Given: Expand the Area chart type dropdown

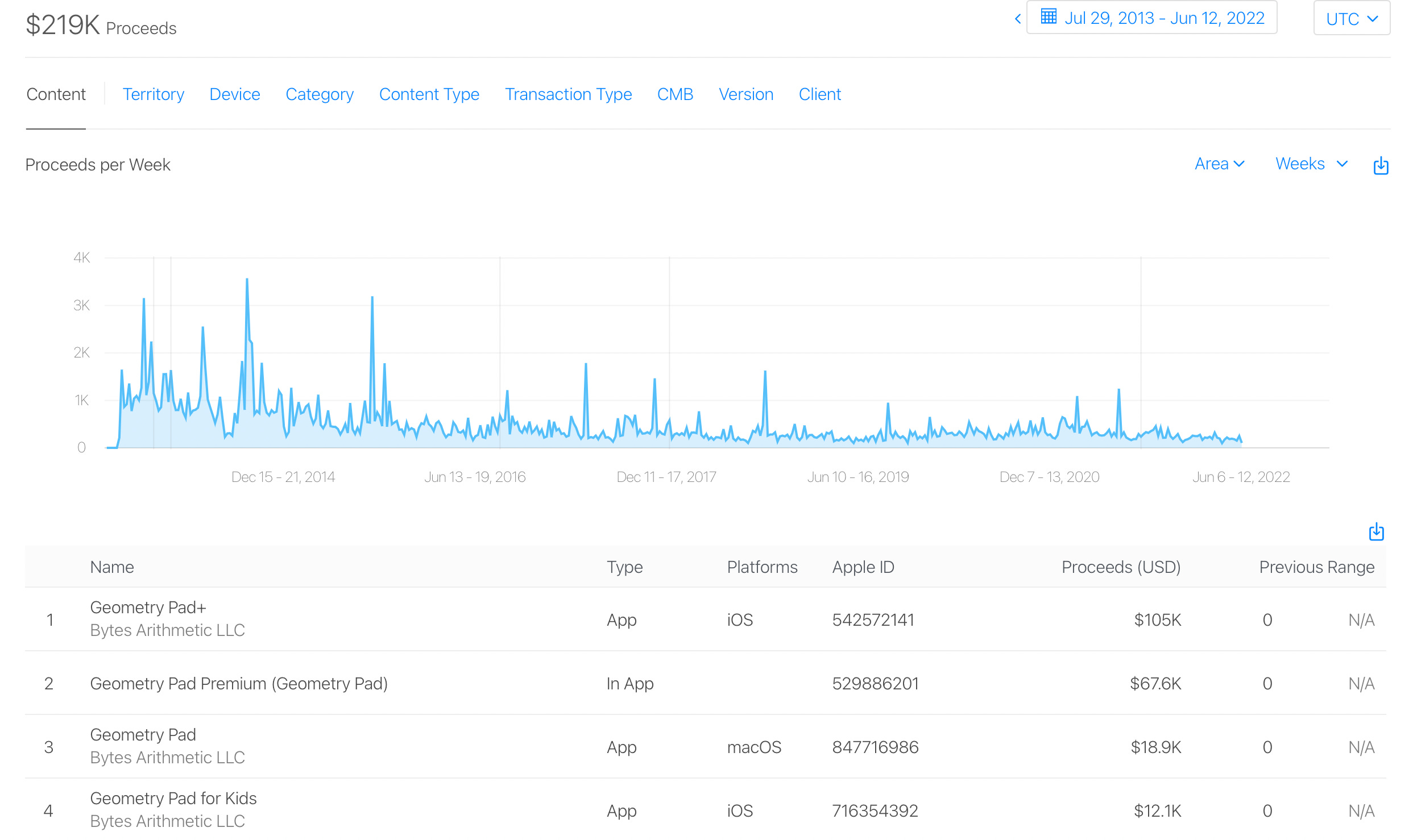Looking at the screenshot, I should (1220, 164).
